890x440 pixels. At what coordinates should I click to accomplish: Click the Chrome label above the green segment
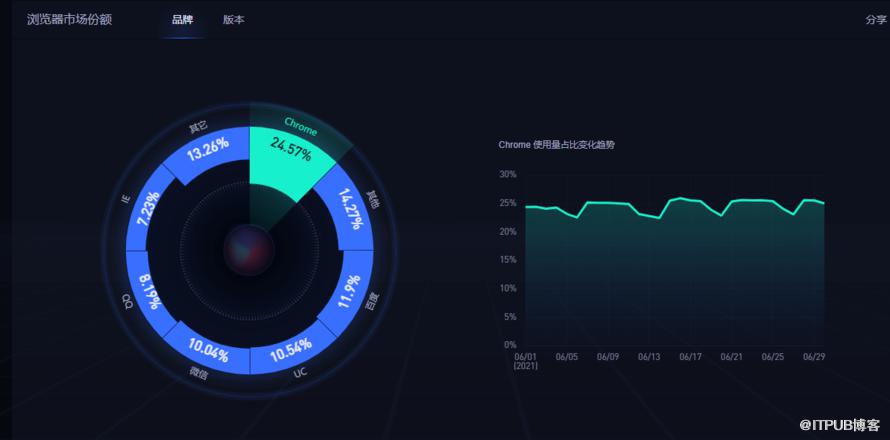click(x=300, y=126)
